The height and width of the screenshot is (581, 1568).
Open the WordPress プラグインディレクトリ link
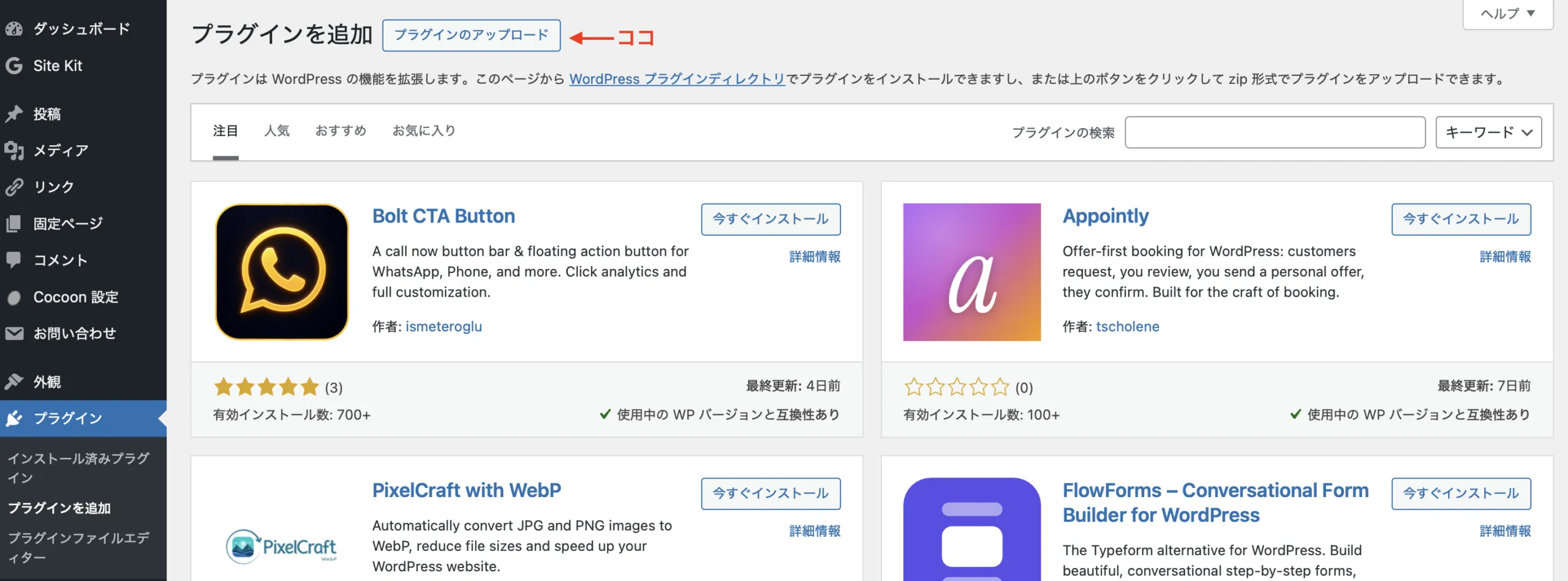677,79
